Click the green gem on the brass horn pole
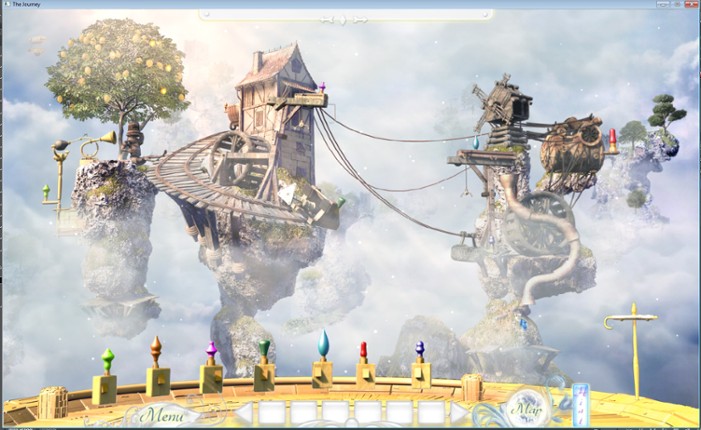Screen dimensions: 701x430 click(46, 192)
